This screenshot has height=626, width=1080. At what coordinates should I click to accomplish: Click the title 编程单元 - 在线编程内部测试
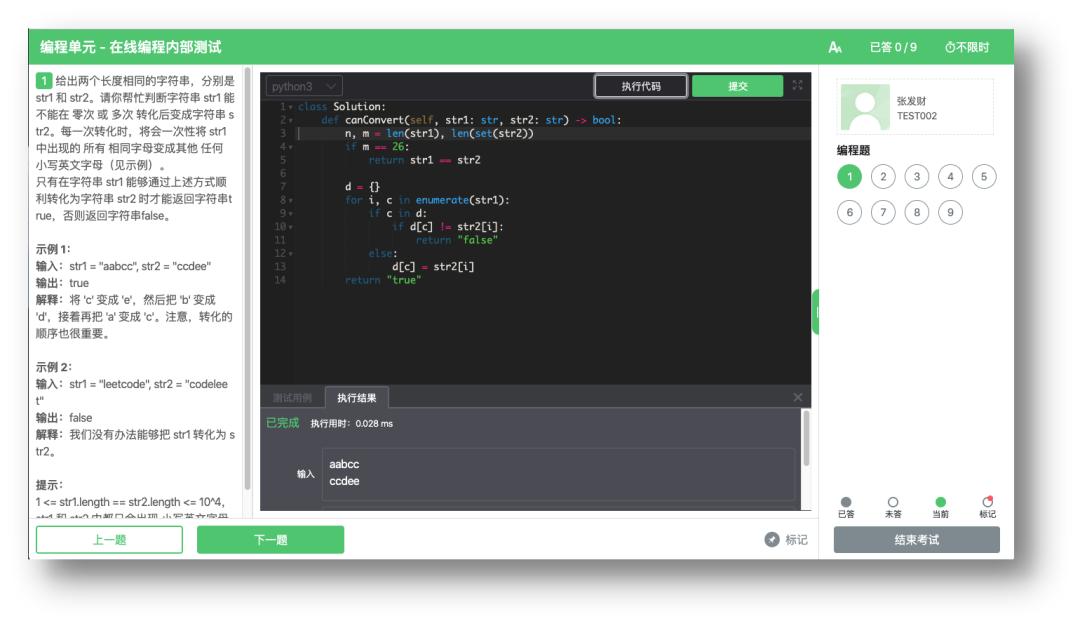131,48
